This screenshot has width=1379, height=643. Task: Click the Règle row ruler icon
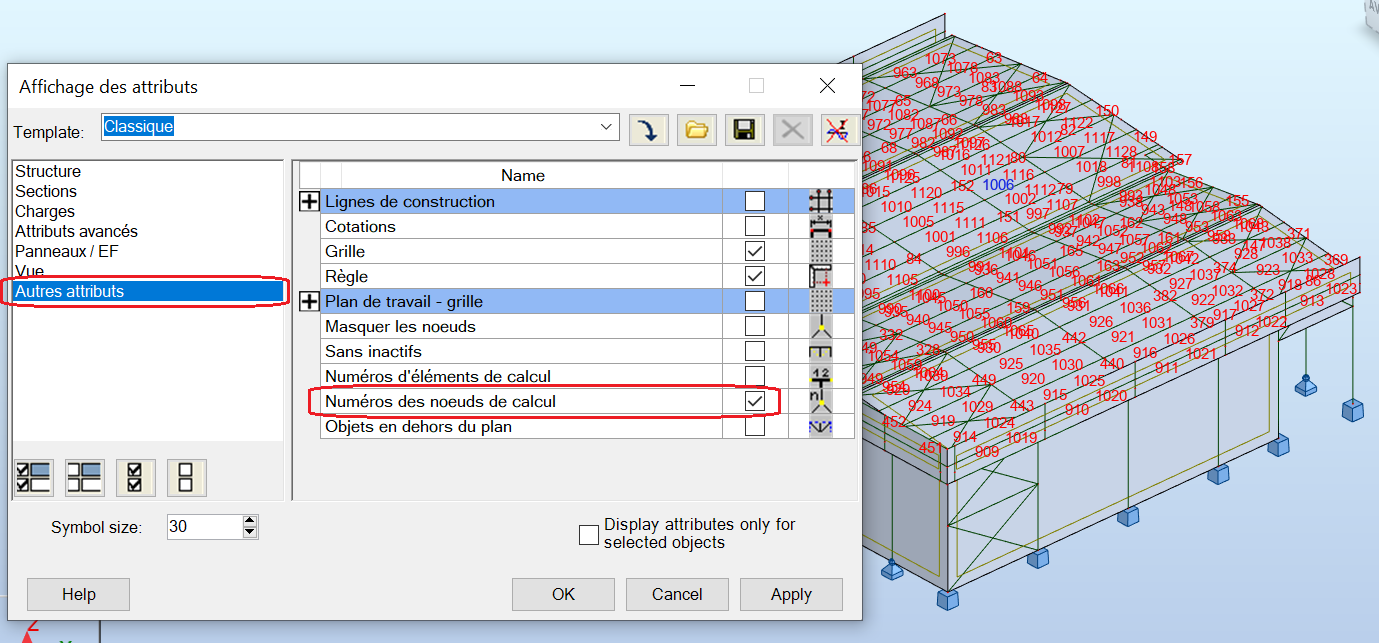coord(821,276)
